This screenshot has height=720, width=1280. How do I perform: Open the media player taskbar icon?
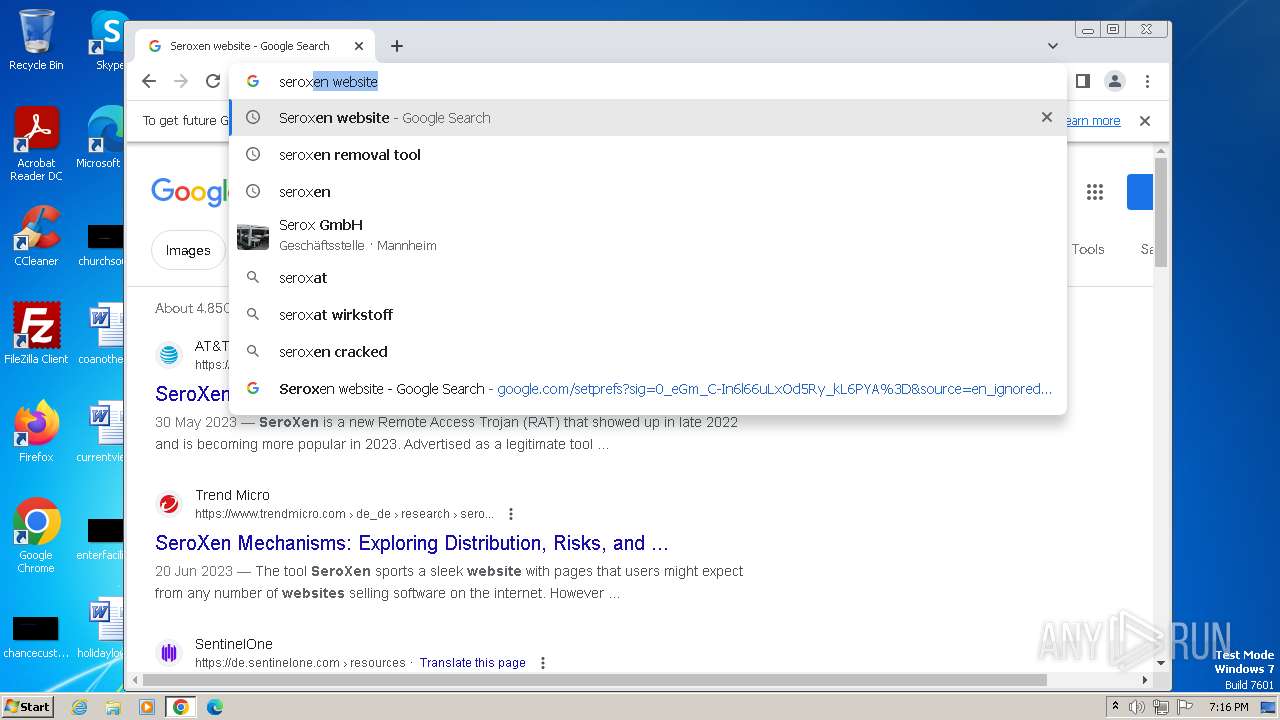coord(147,707)
